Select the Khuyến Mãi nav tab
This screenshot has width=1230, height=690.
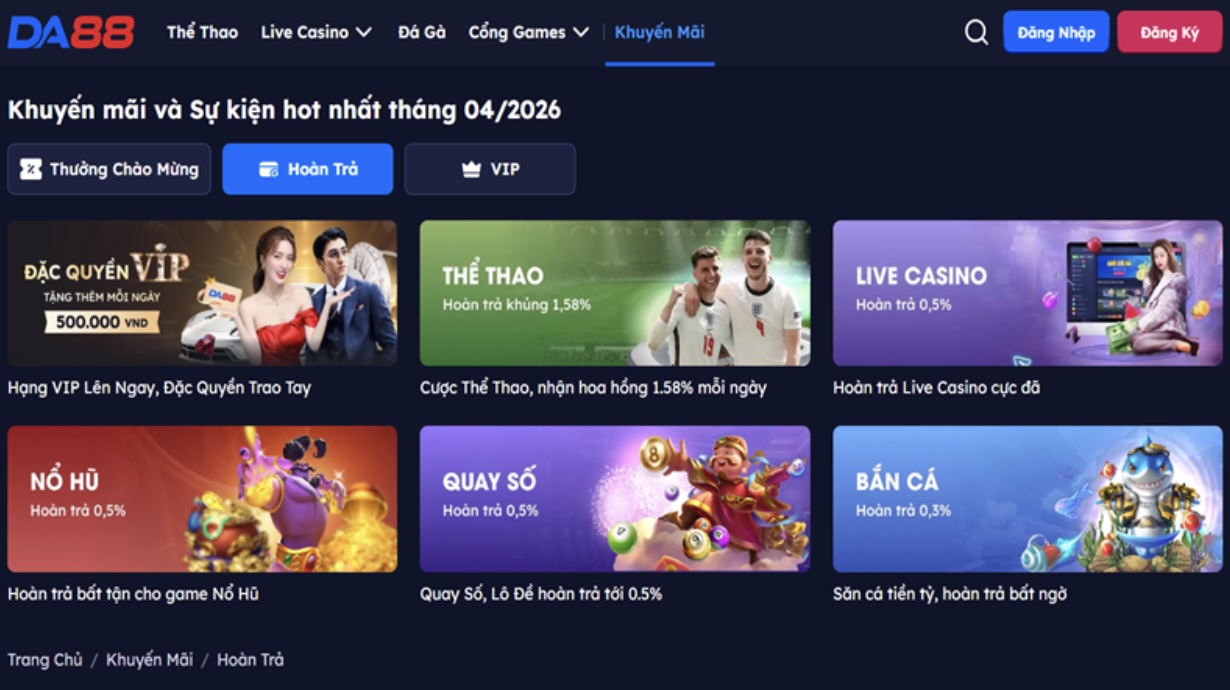[x=659, y=32]
